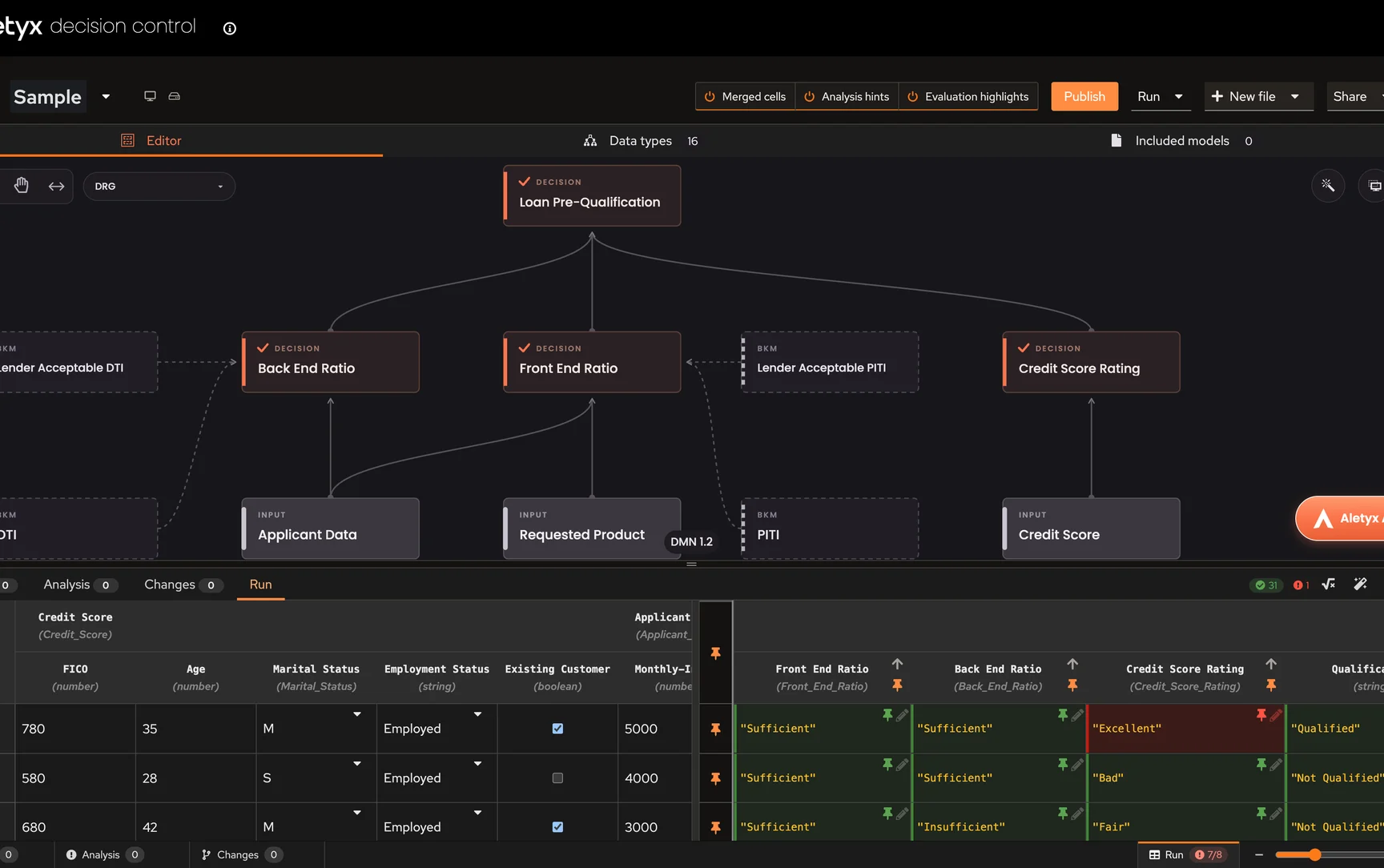The height and width of the screenshot is (868, 1384).
Task: Click Changes in the bottom status bar
Action: tap(240, 855)
